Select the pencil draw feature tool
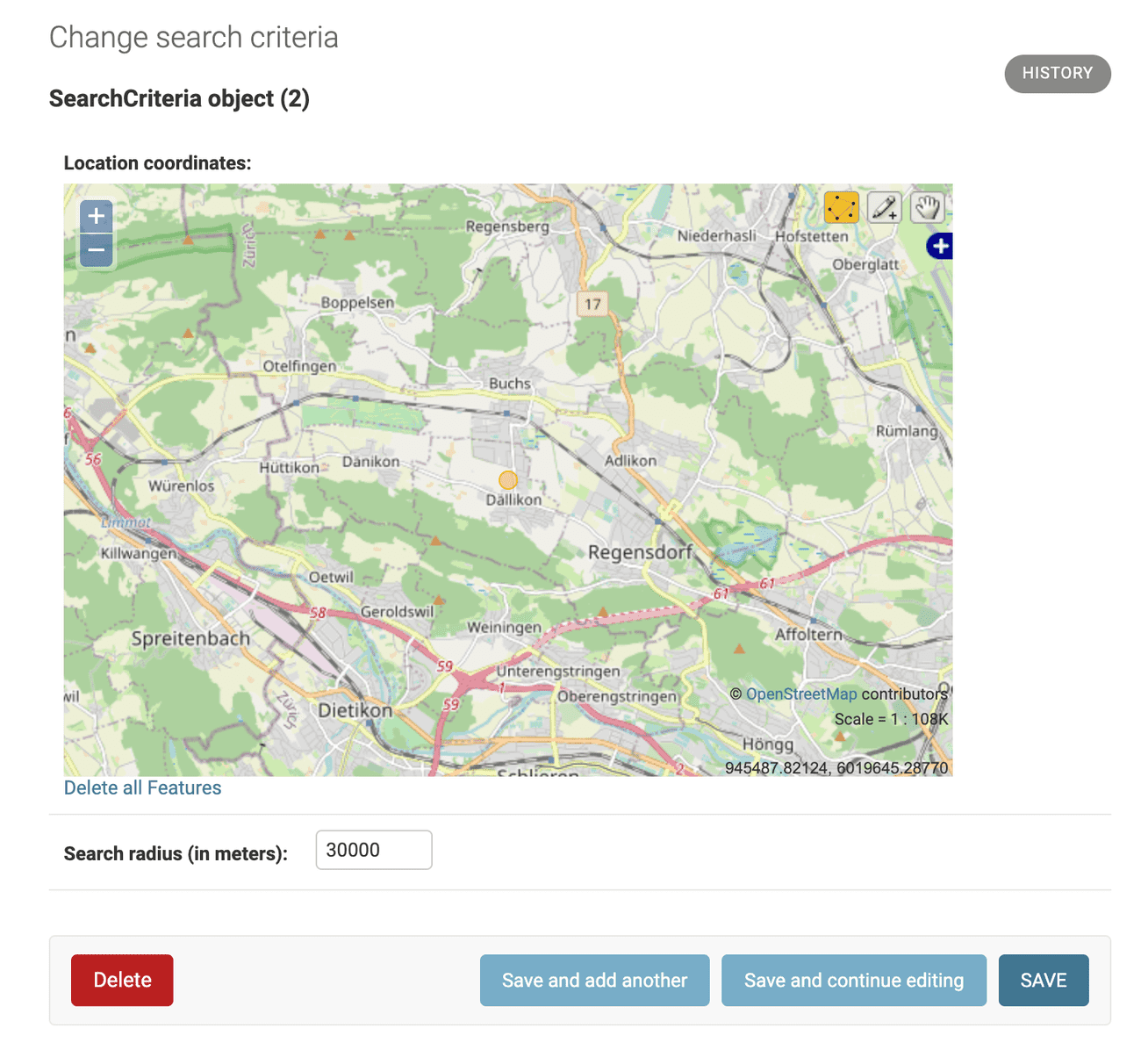Viewport: 1141px width, 1064px height. coord(884,208)
